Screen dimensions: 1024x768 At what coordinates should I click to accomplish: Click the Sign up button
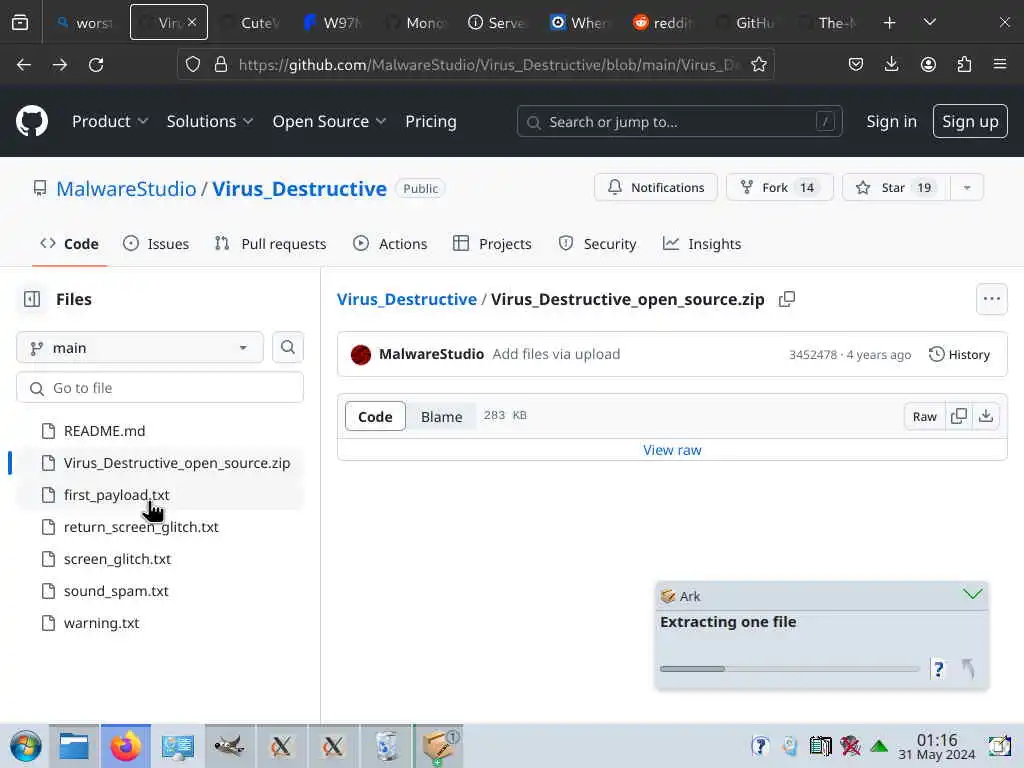pos(970,121)
